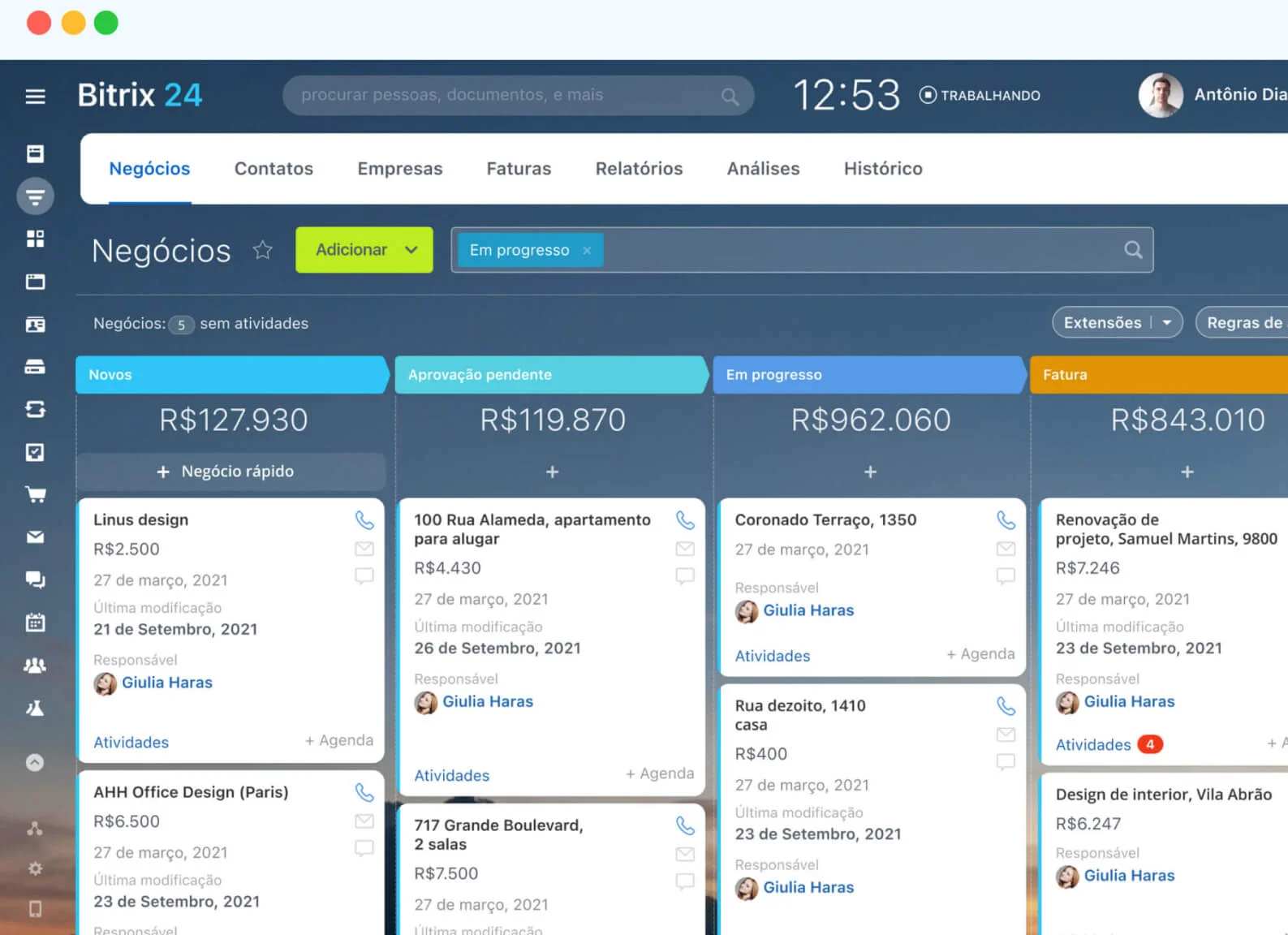Screen dimensions: 1288x935
Task: Switch to the Contatos tab
Action: [x=274, y=169]
